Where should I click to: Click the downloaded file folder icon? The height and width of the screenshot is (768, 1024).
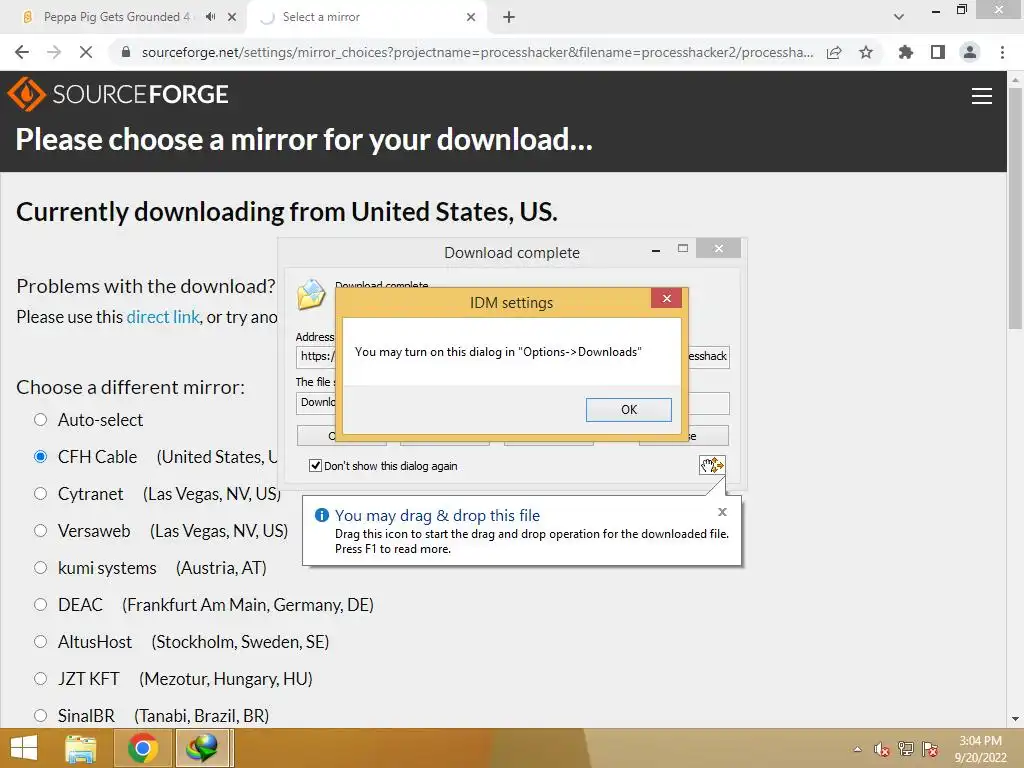point(311,294)
